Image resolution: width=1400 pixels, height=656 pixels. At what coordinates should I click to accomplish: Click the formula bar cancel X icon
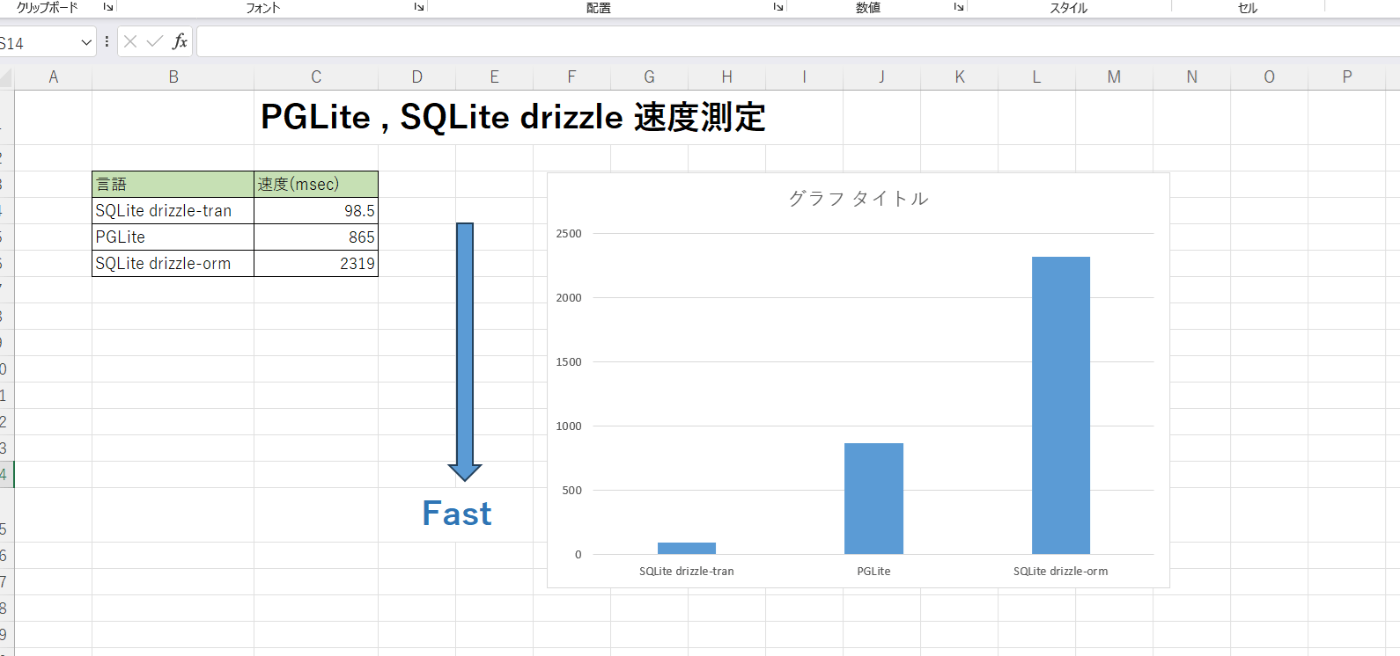130,42
